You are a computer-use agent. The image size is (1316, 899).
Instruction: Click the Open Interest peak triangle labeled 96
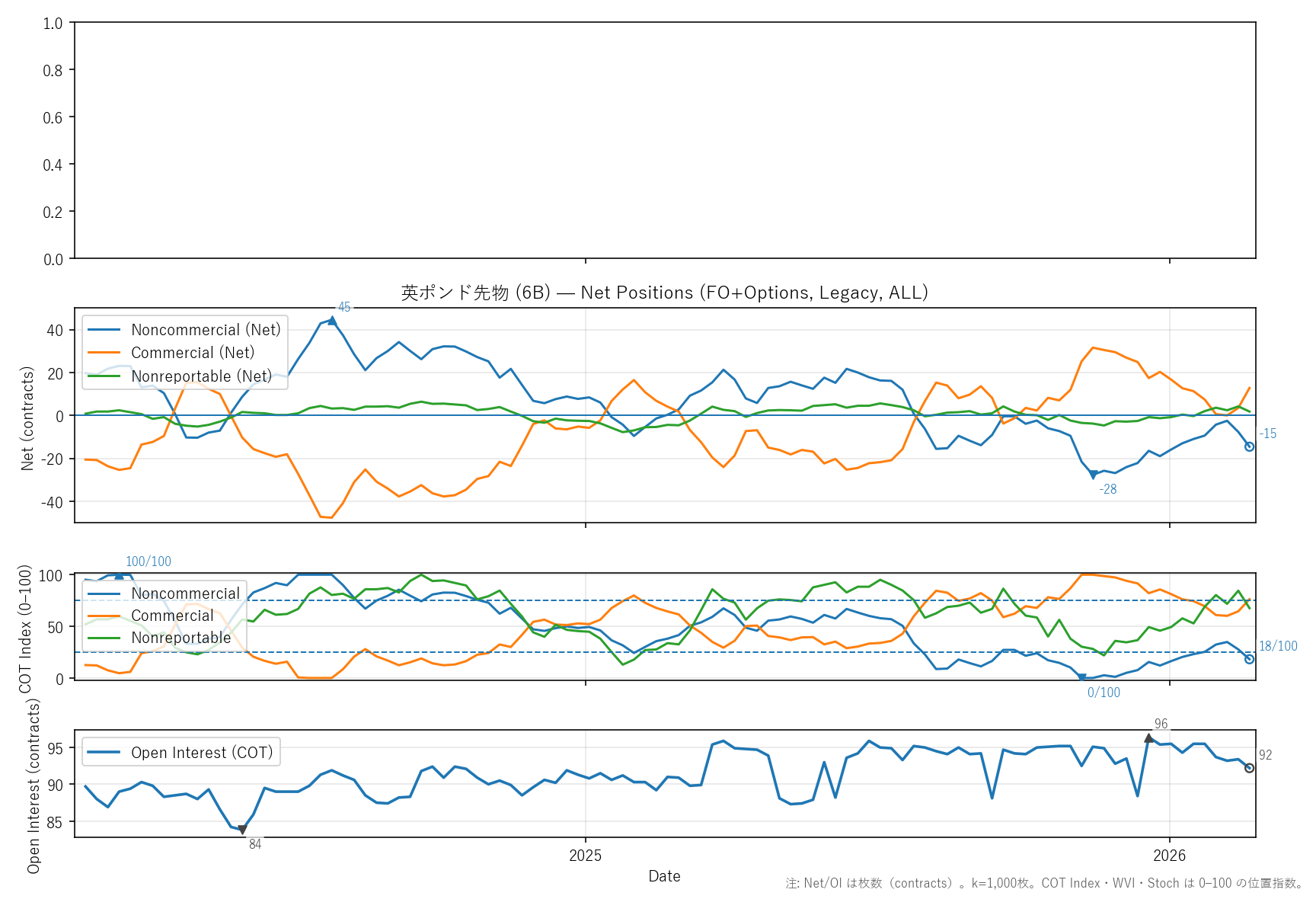(x=1148, y=738)
